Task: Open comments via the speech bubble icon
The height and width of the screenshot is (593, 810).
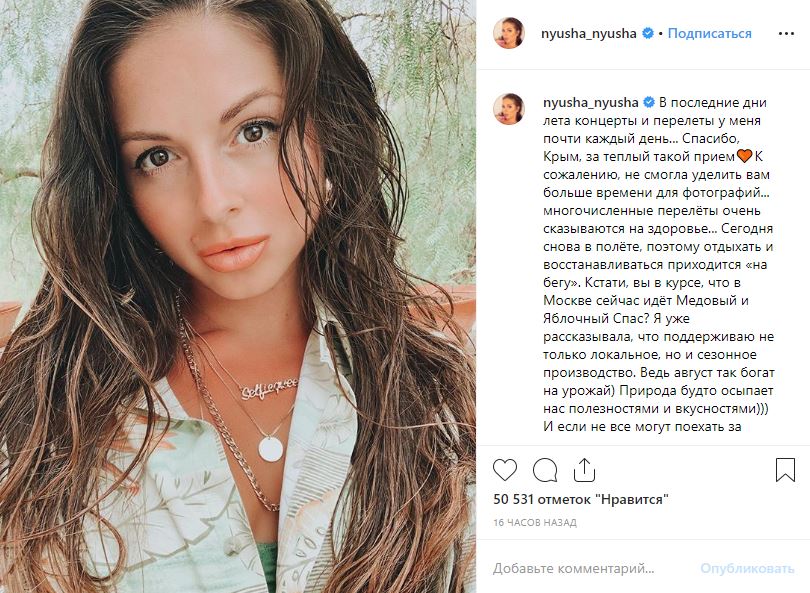Action: [545, 470]
